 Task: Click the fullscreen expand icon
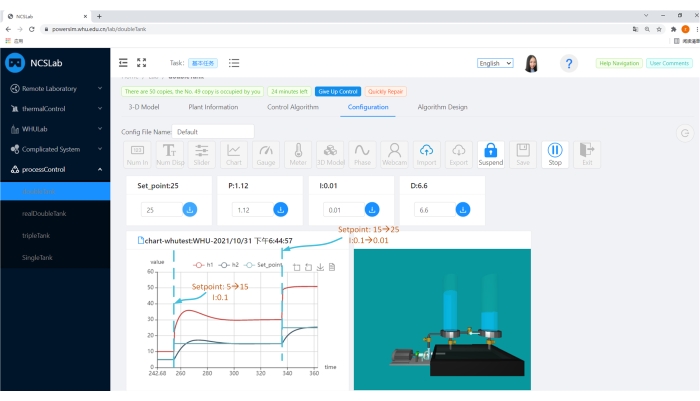[x=141, y=63]
